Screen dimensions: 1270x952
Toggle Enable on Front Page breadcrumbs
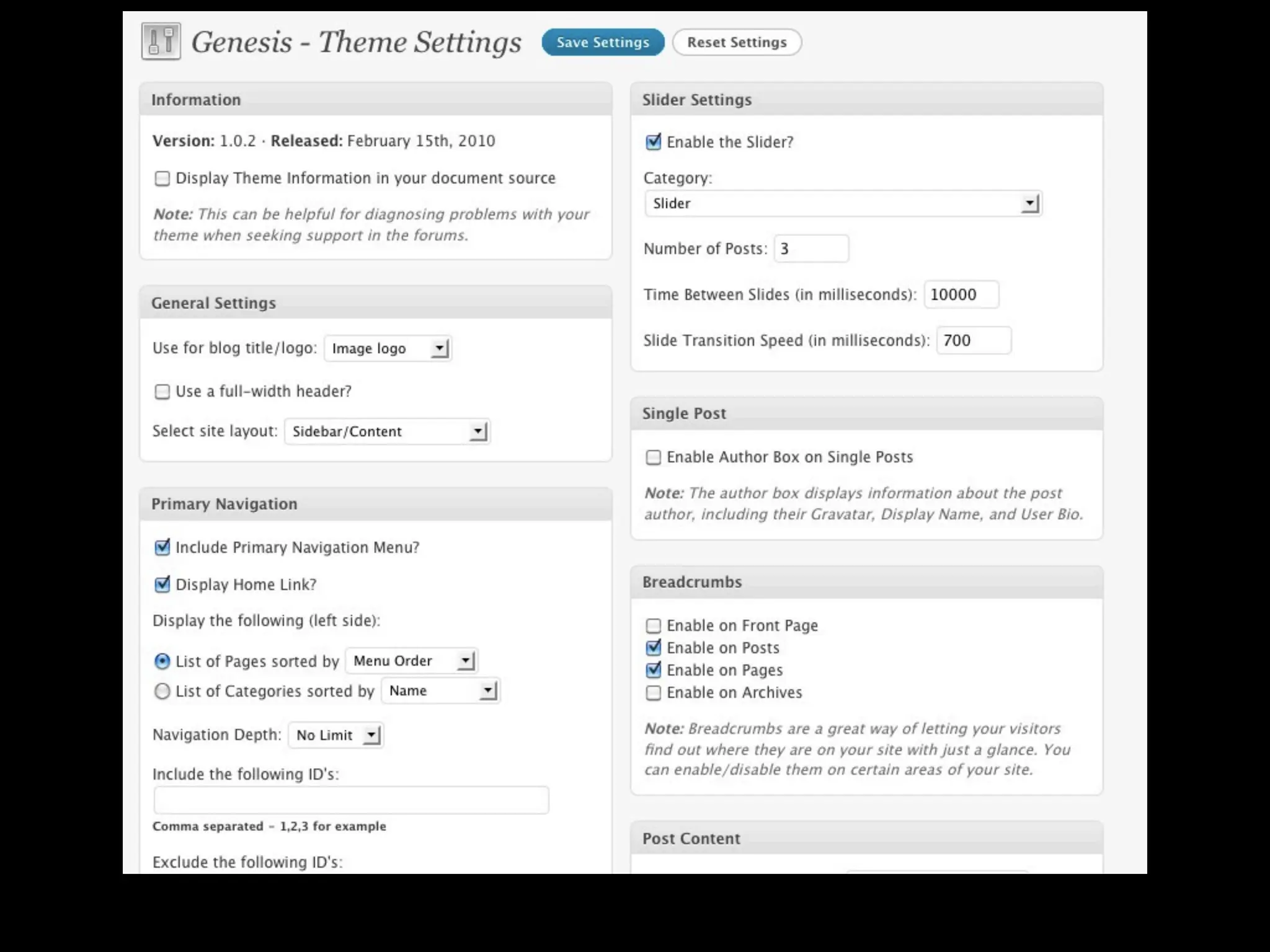[x=653, y=626]
